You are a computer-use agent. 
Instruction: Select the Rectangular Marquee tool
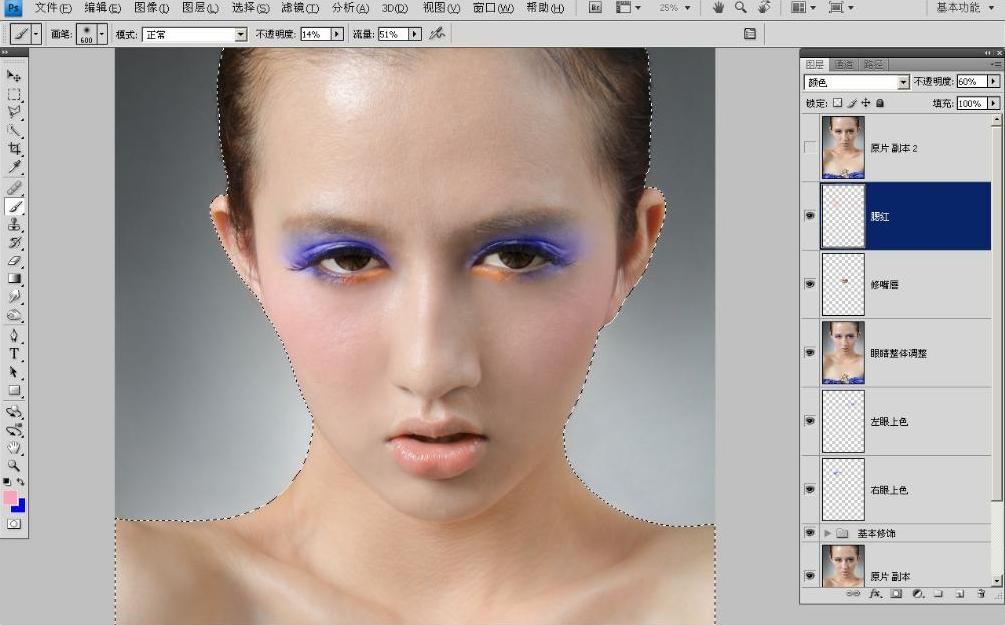pos(13,95)
